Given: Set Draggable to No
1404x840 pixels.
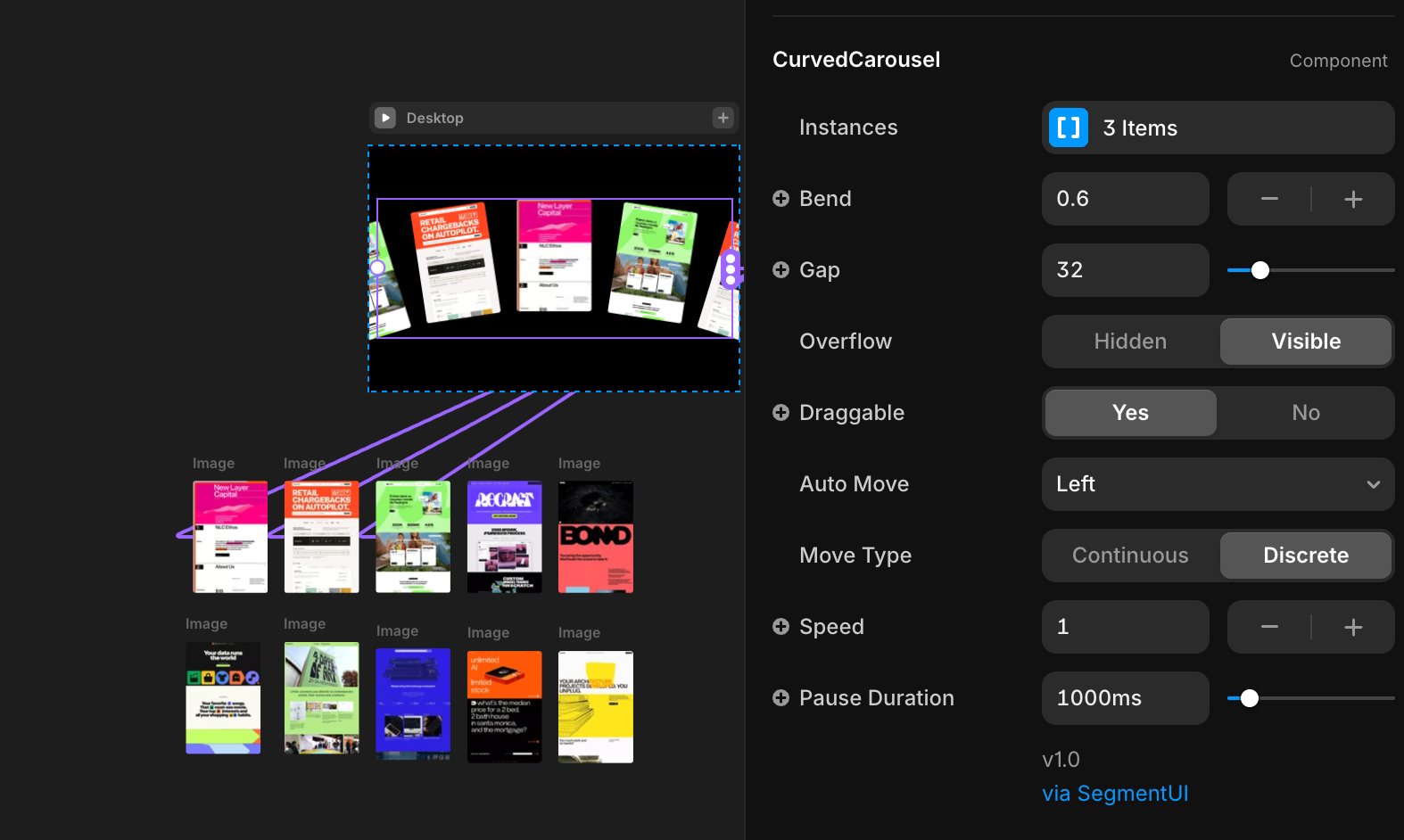Looking at the screenshot, I should pos(1305,413).
